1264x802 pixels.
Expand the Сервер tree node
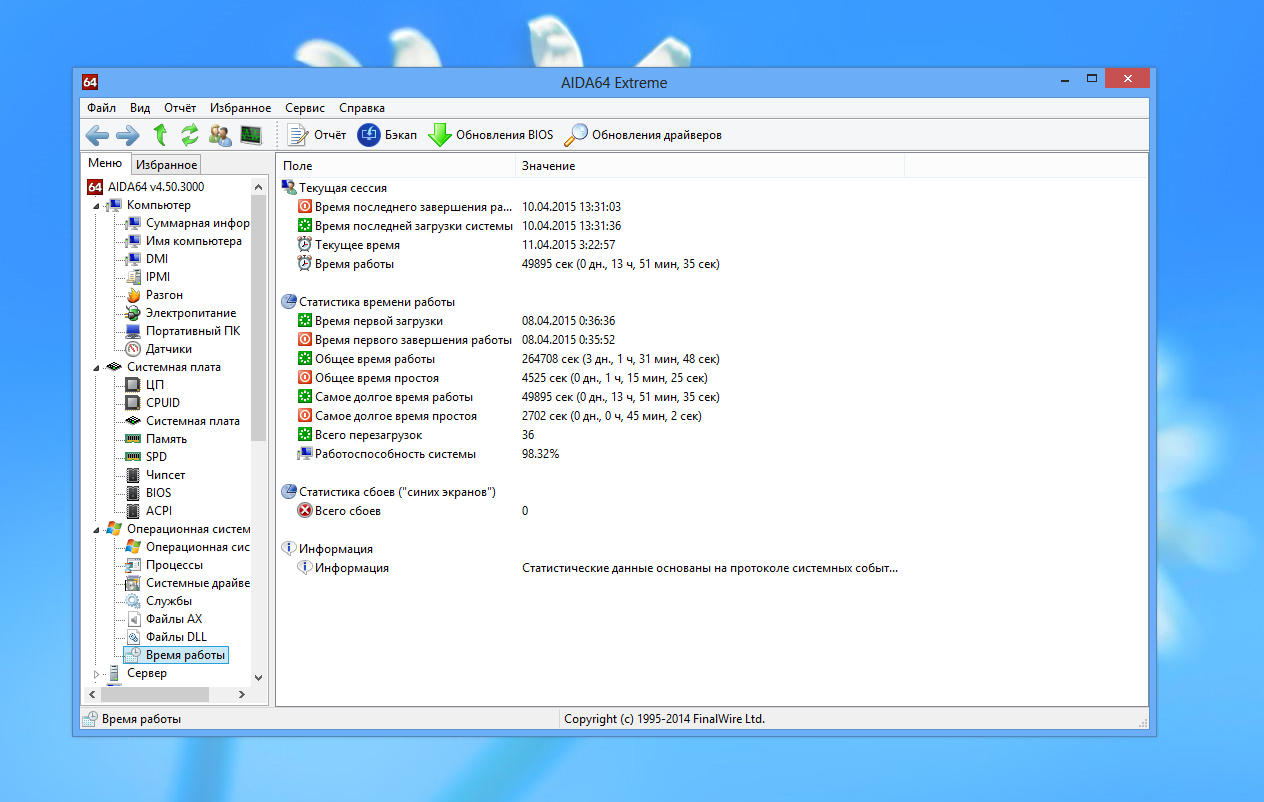[x=96, y=674]
